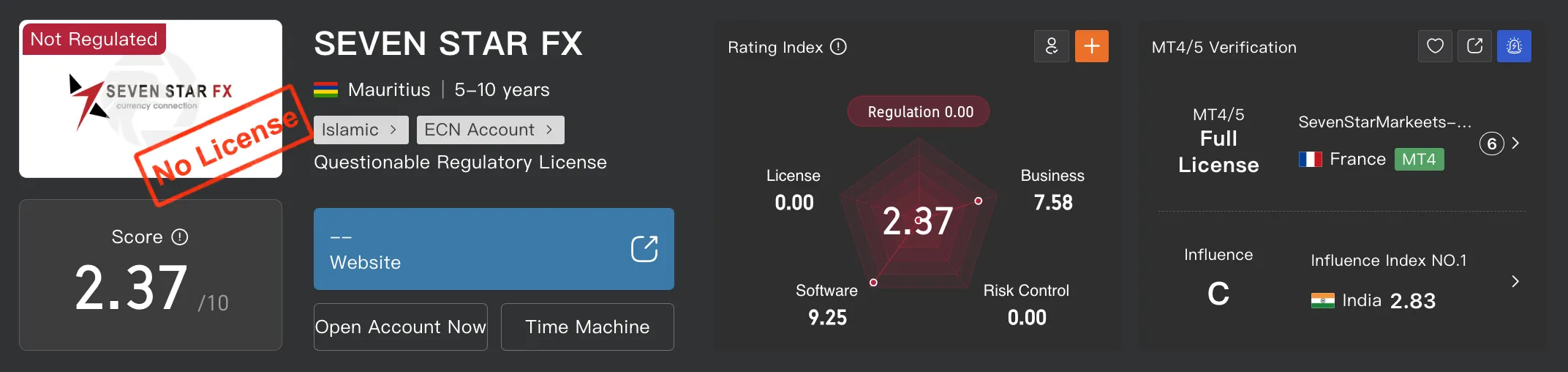Open the Website link button
Viewport: 1568px width, 372px height.
click(494, 249)
